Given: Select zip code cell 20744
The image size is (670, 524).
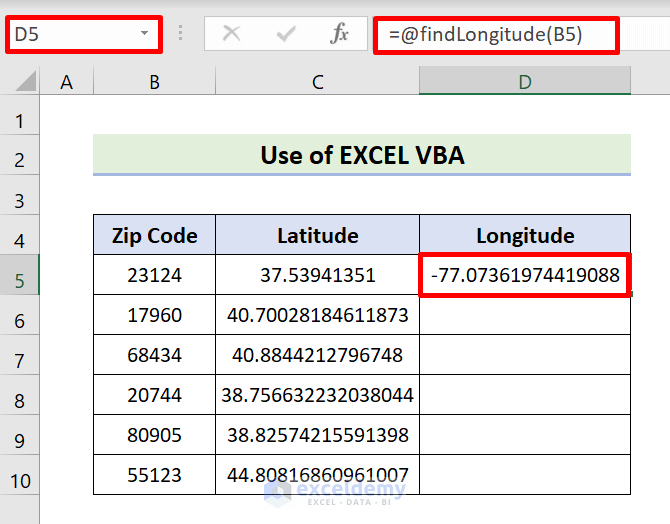Looking at the screenshot, I should point(154,395).
